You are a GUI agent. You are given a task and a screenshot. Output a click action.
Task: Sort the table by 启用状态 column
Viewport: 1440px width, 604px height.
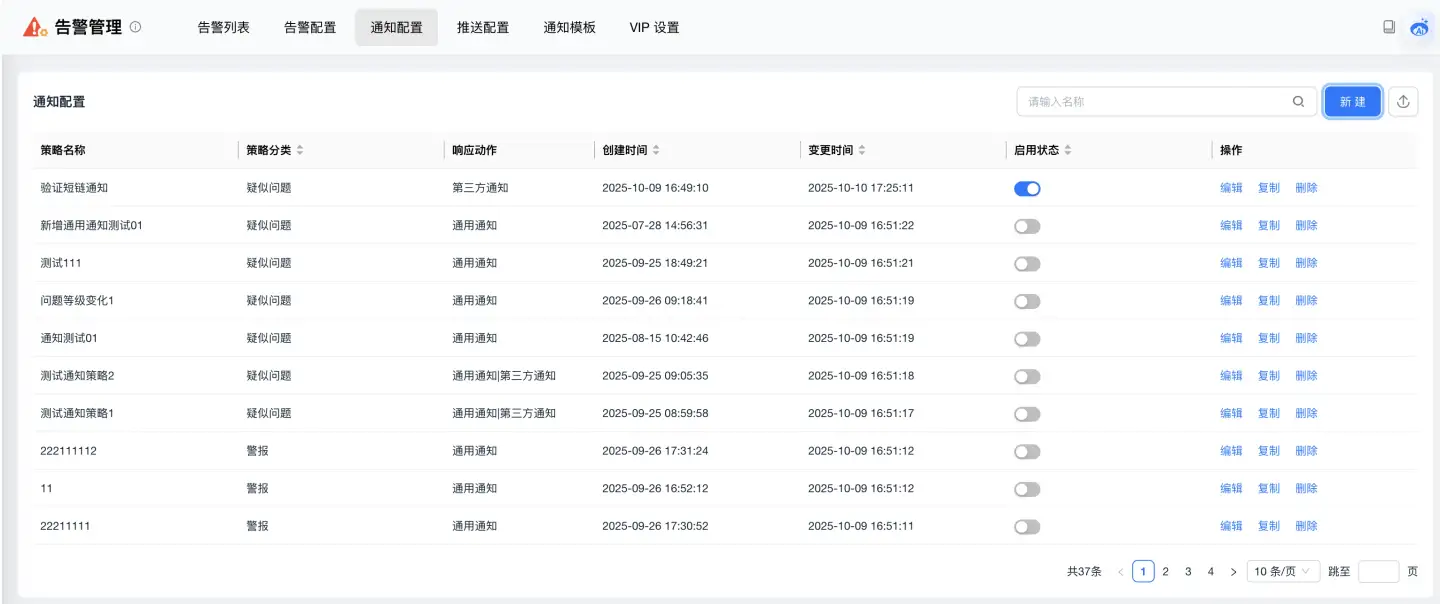click(x=1066, y=149)
